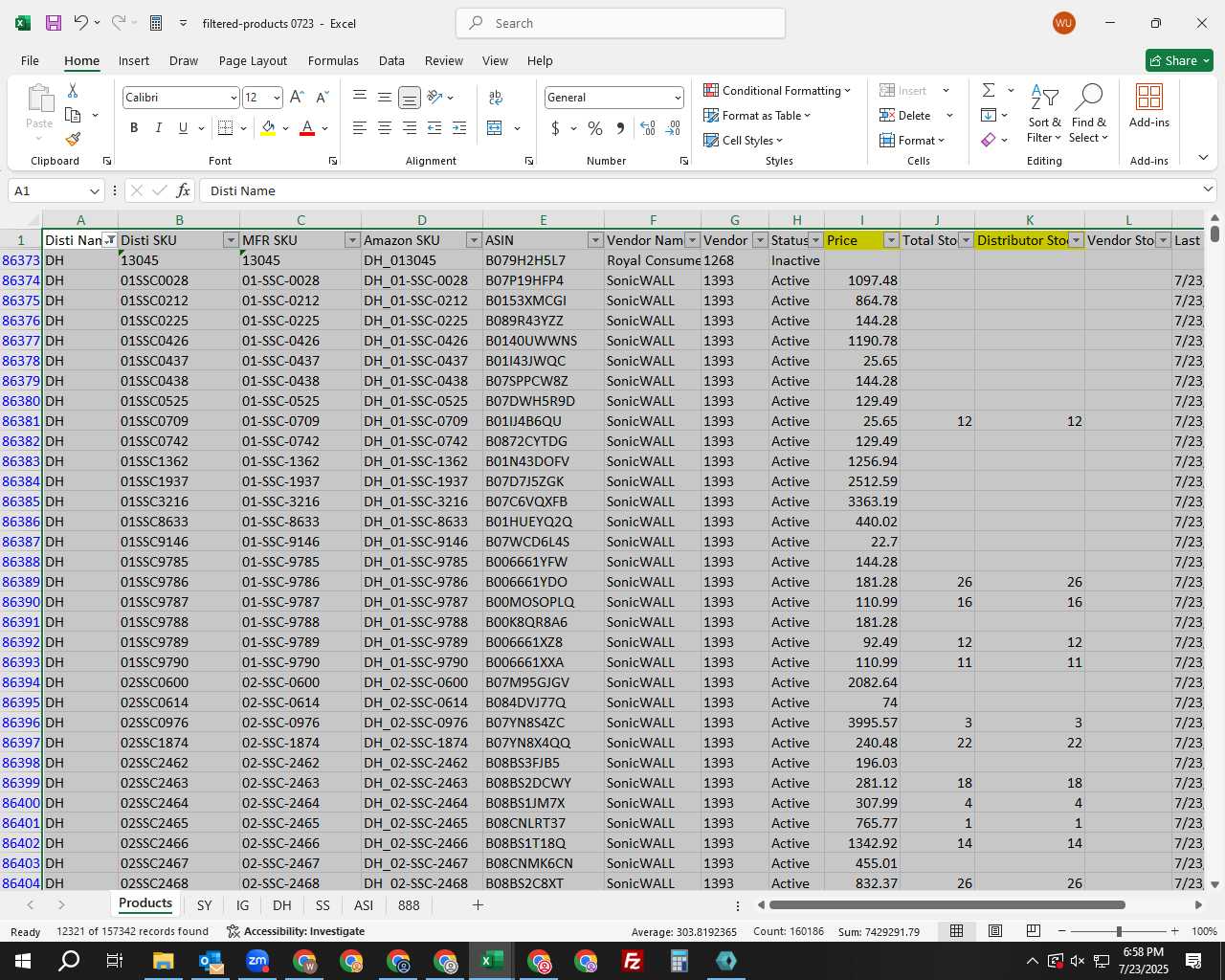
Task: Increase font size with larger A icon
Action: [297, 97]
